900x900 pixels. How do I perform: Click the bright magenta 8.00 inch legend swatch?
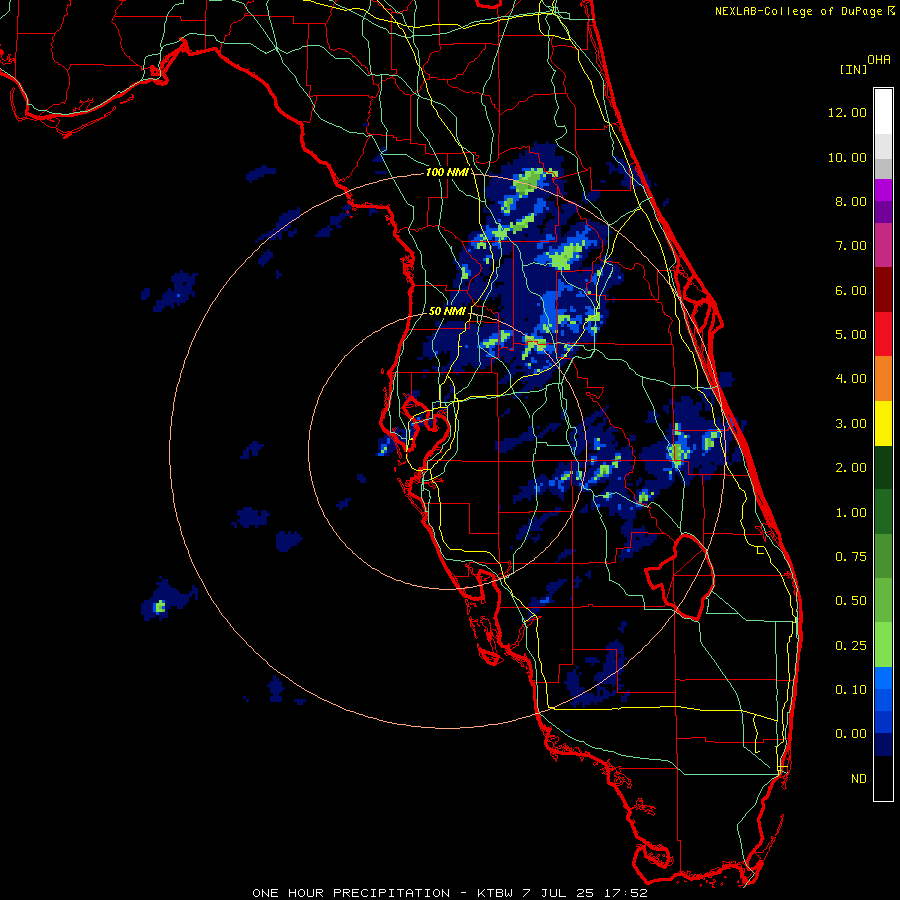pos(883,190)
